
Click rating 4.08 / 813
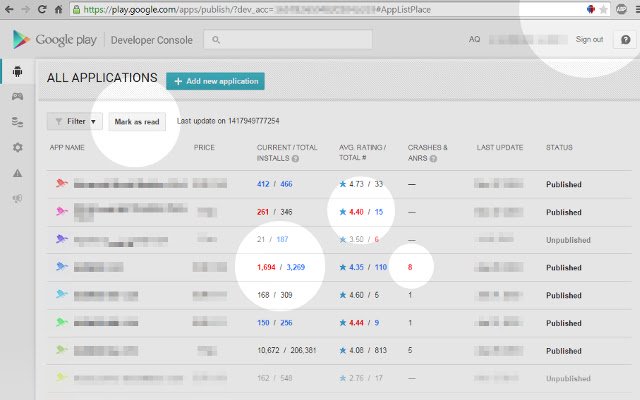tap(363, 350)
